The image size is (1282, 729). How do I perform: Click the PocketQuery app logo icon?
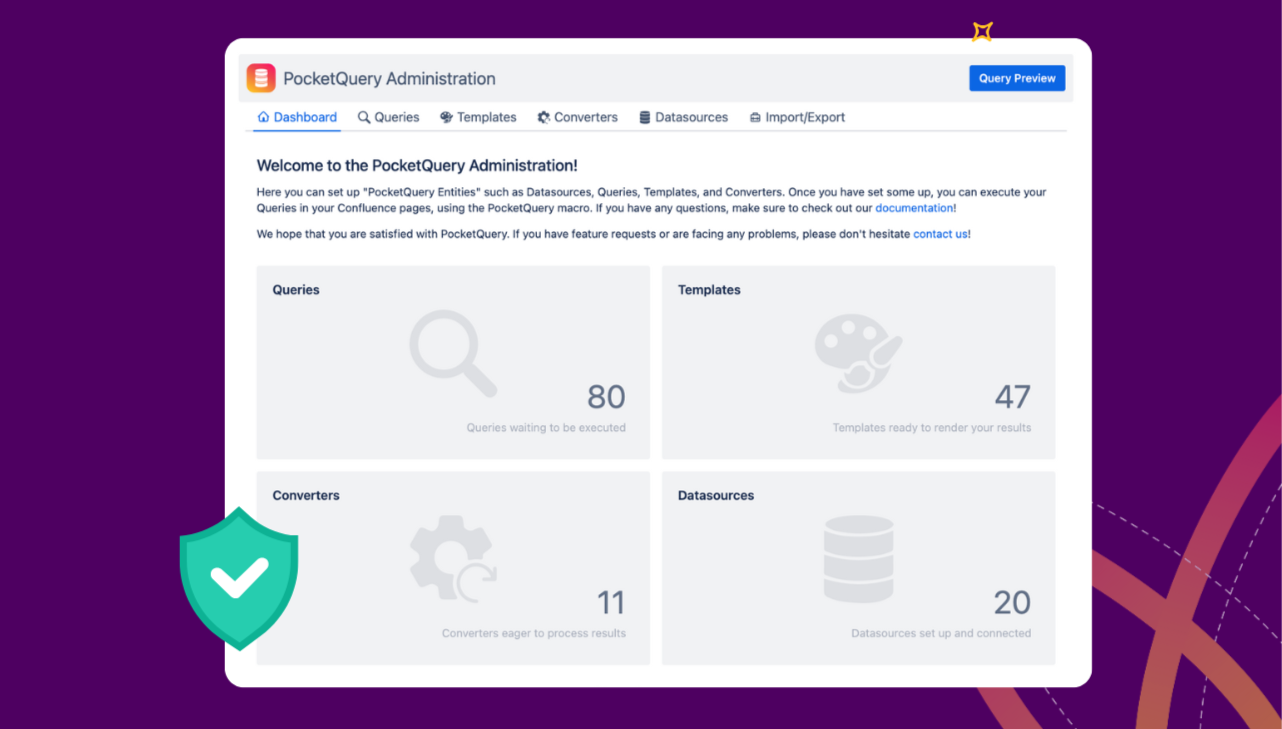click(x=261, y=78)
